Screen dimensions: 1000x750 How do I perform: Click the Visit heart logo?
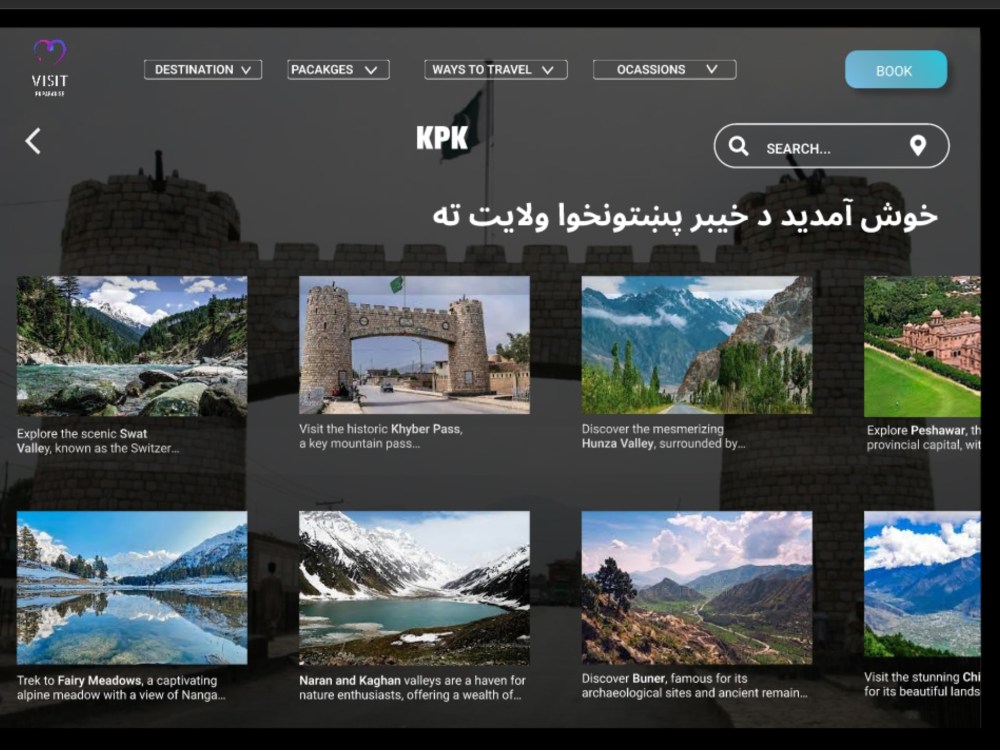(x=49, y=68)
